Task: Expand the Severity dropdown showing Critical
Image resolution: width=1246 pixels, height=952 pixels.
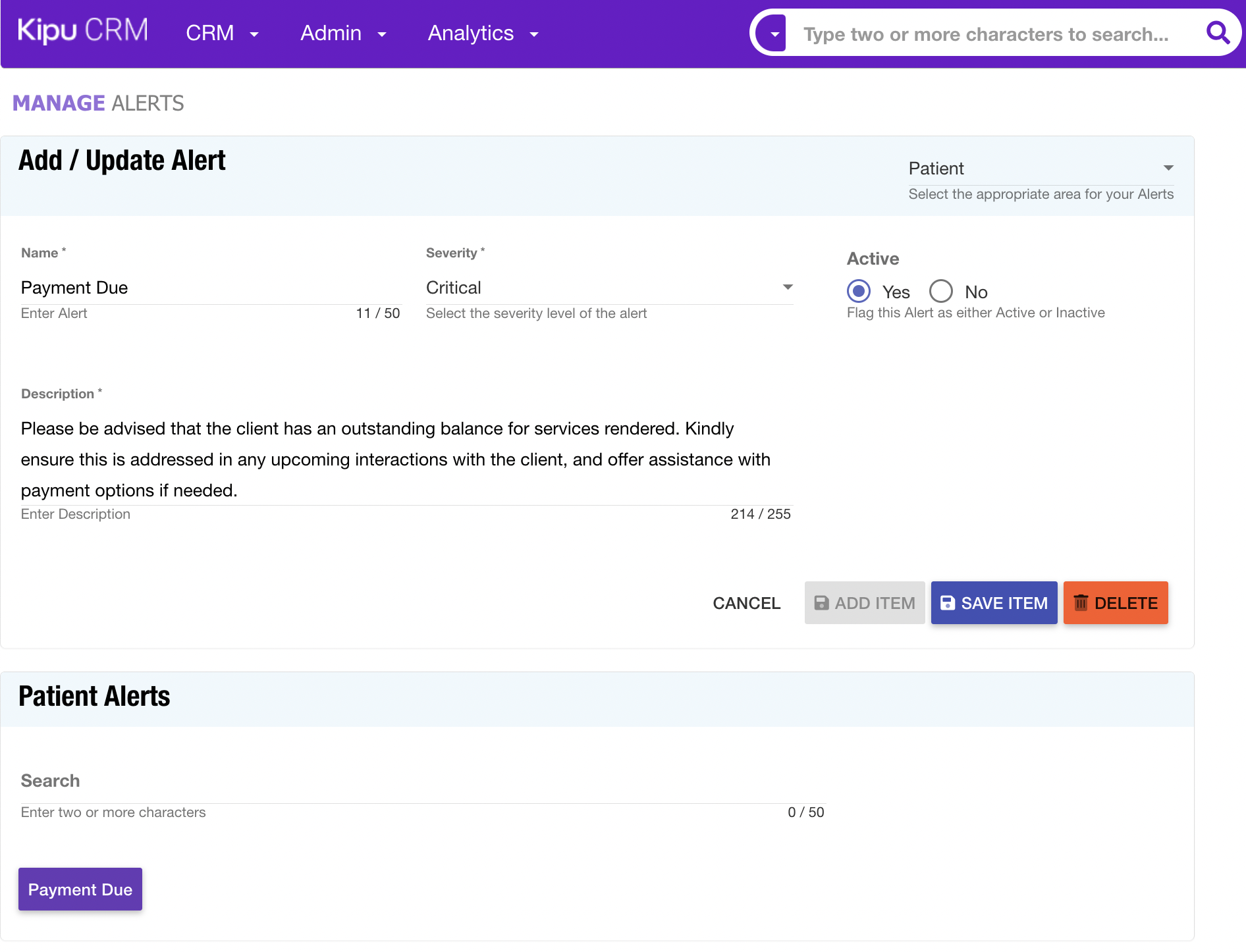Action: pos(788,288)
